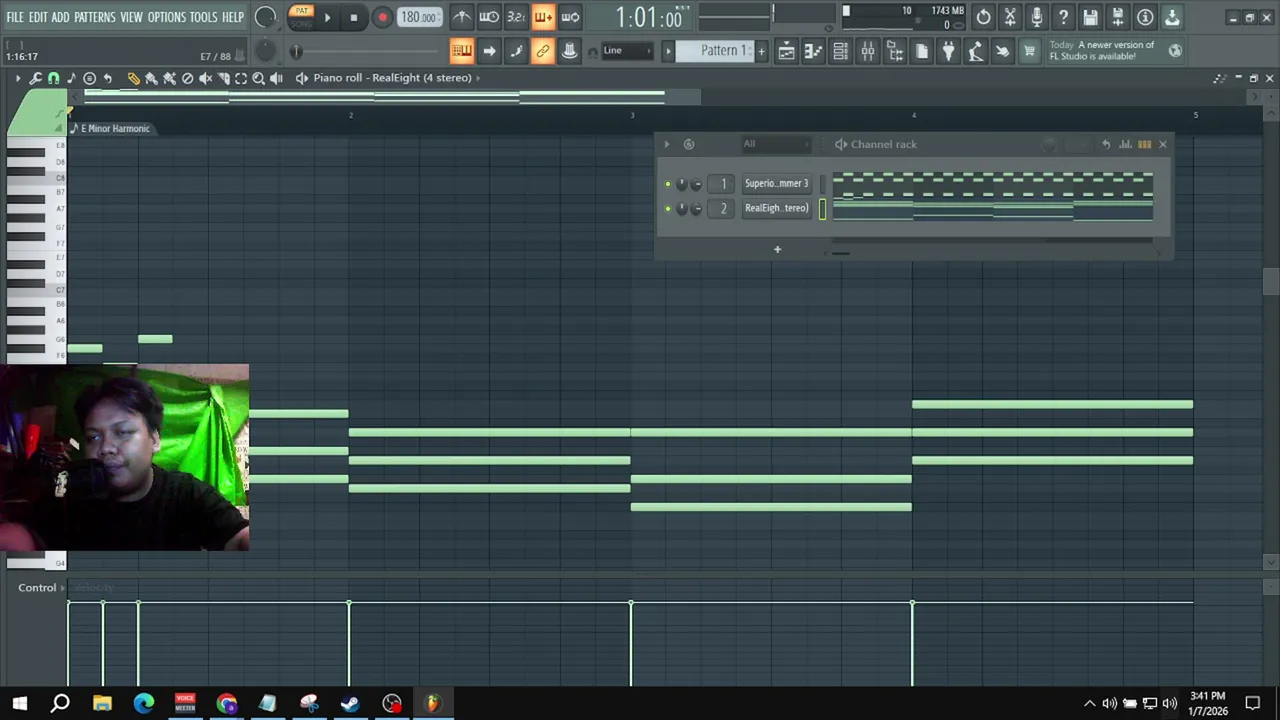
Task: Open the help question mark icon
Action: tap(1064, 17)
